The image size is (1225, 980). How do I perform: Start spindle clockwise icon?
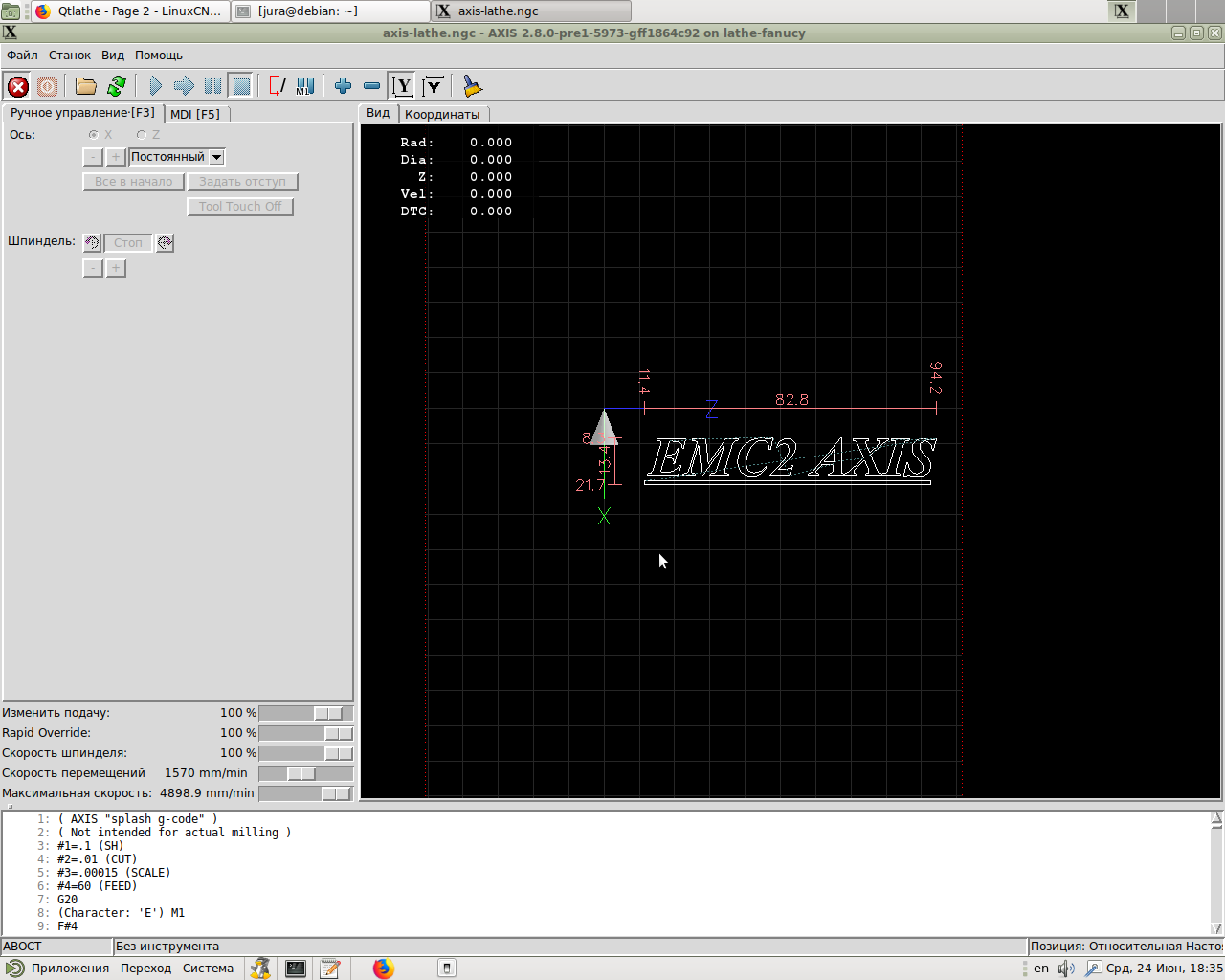click(x=165, y=243)
